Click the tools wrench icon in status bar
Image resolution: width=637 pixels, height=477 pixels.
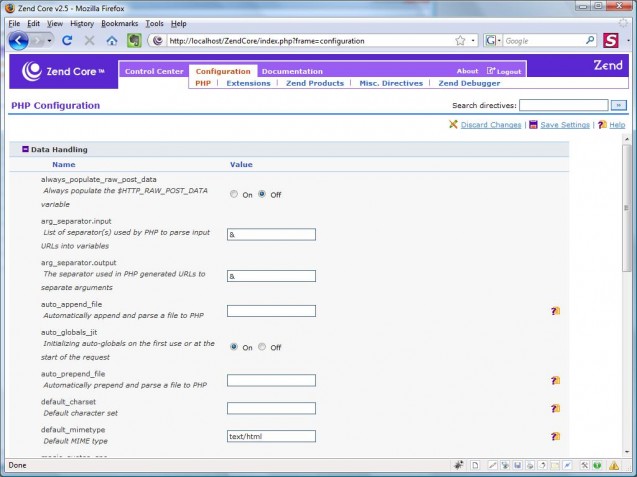point(584,465)
